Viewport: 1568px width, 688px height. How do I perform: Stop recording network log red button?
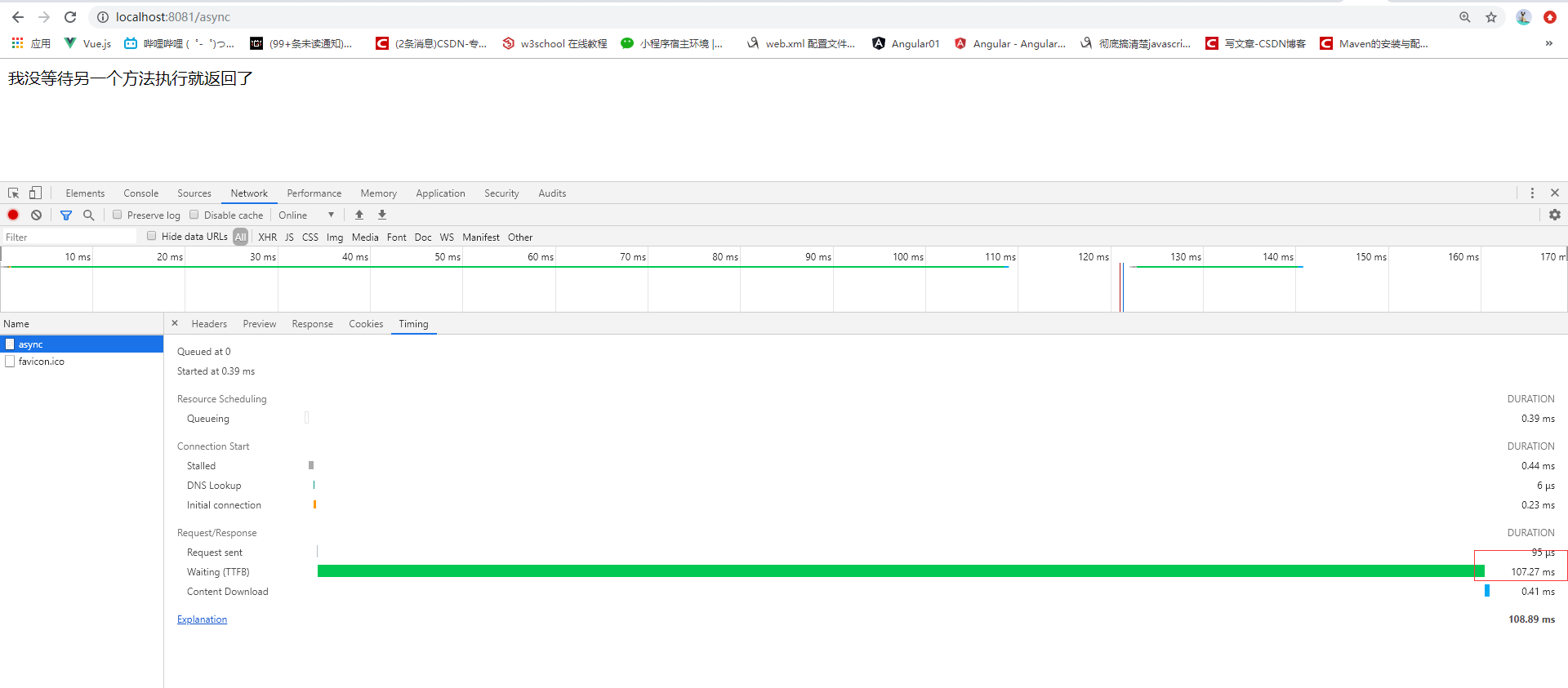point(13,215)
